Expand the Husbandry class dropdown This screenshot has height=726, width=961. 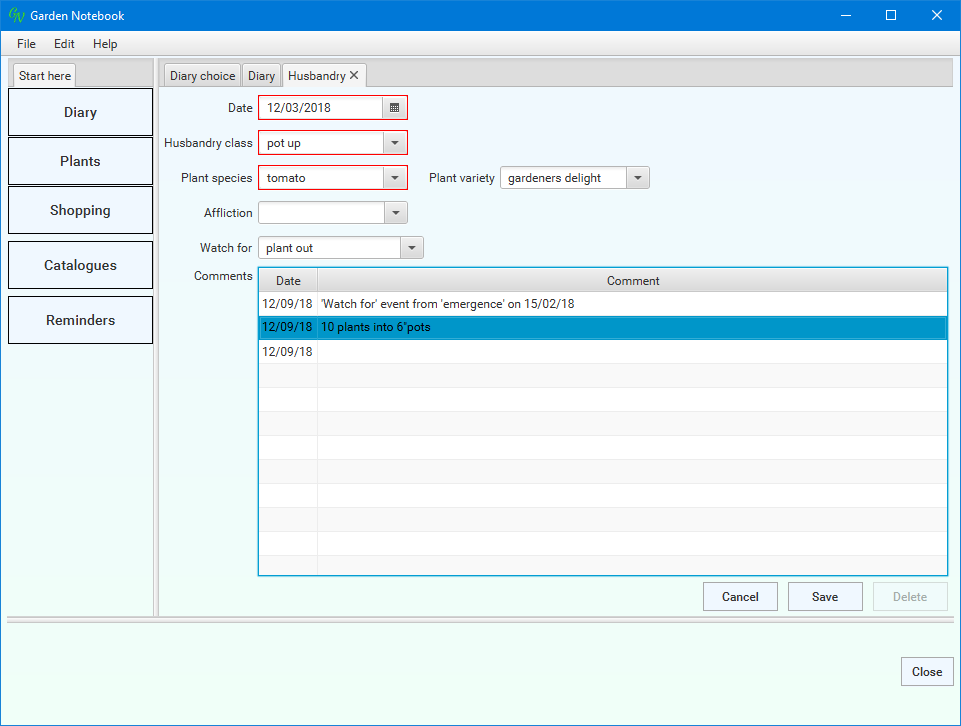point(395,143)
